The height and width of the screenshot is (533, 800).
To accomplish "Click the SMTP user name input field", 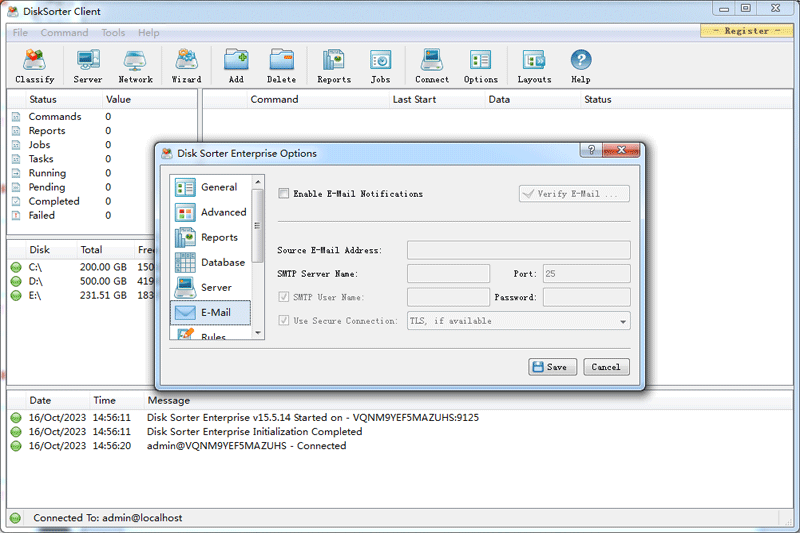I will [x=448, y=297].
